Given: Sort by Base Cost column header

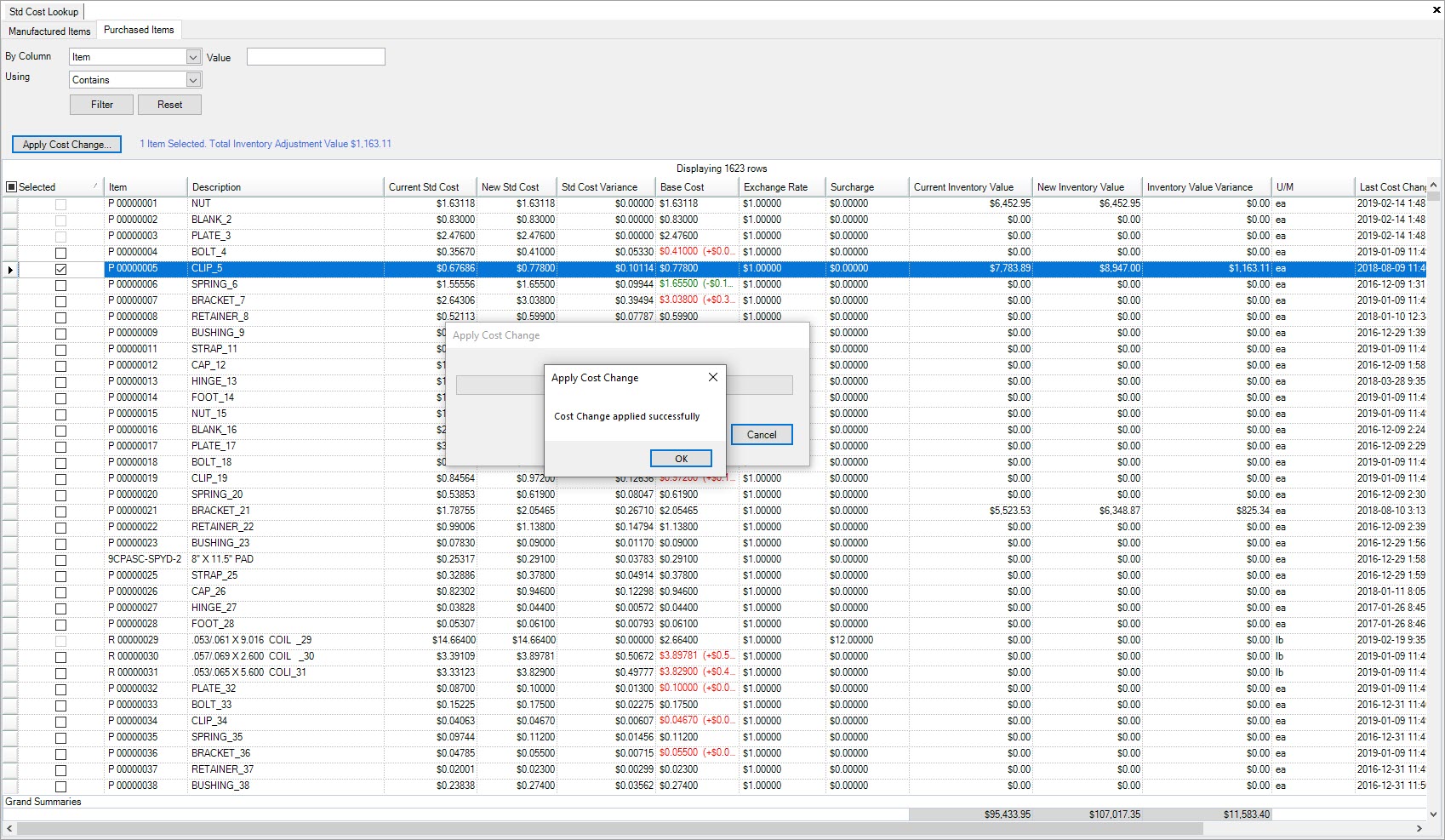Looking at the screenshot, I should tap(697, 187).
